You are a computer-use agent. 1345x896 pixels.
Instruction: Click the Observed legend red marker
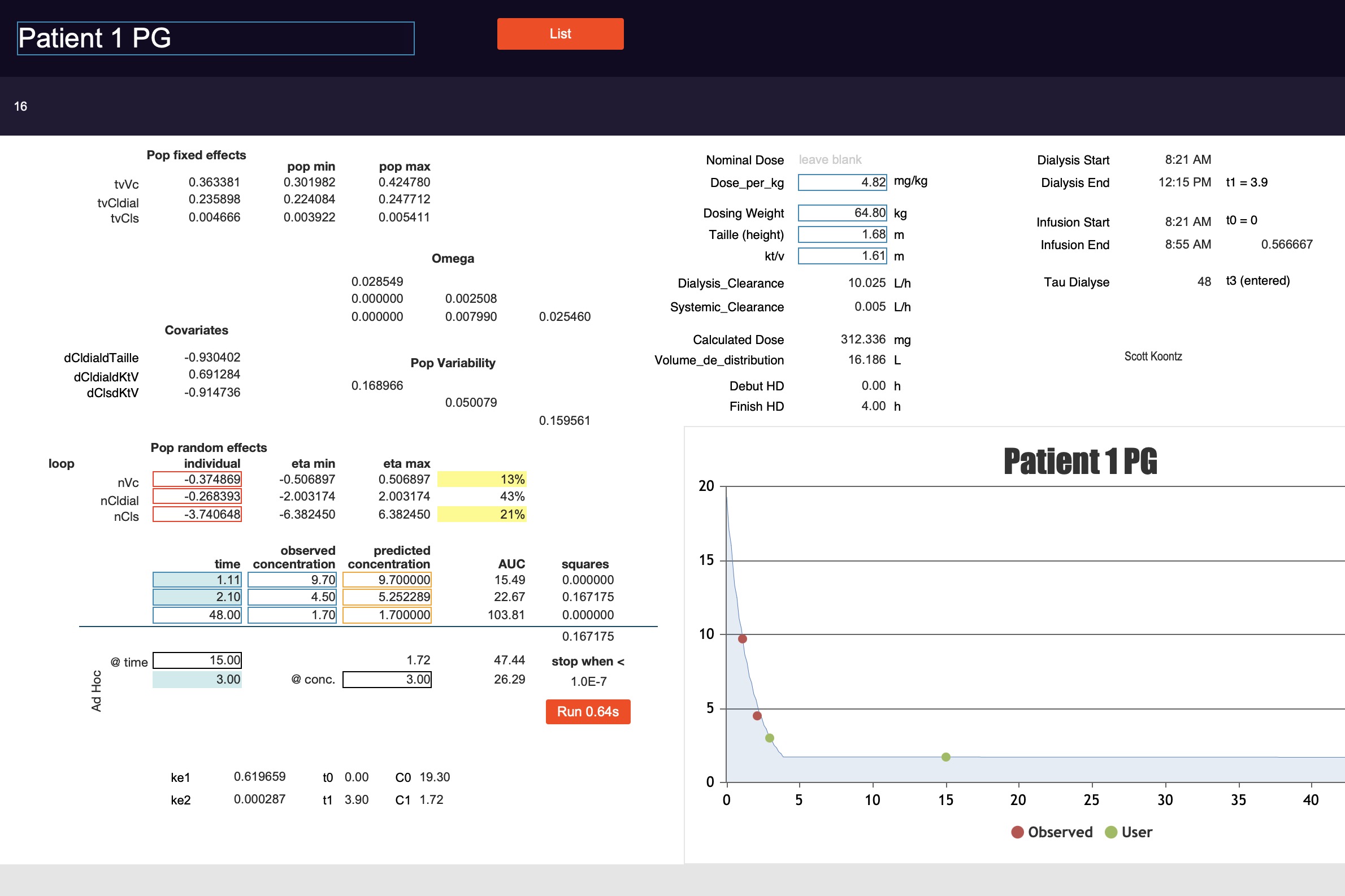click(1017, 832)
